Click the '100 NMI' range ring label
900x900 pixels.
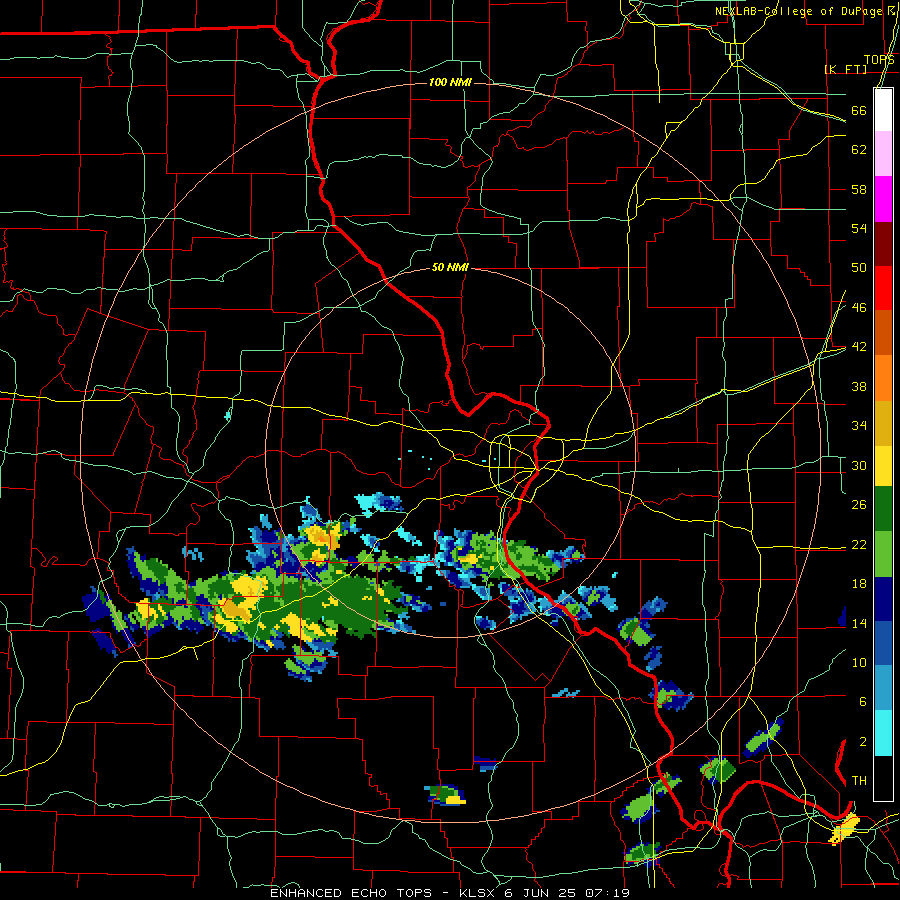(450, 83)
